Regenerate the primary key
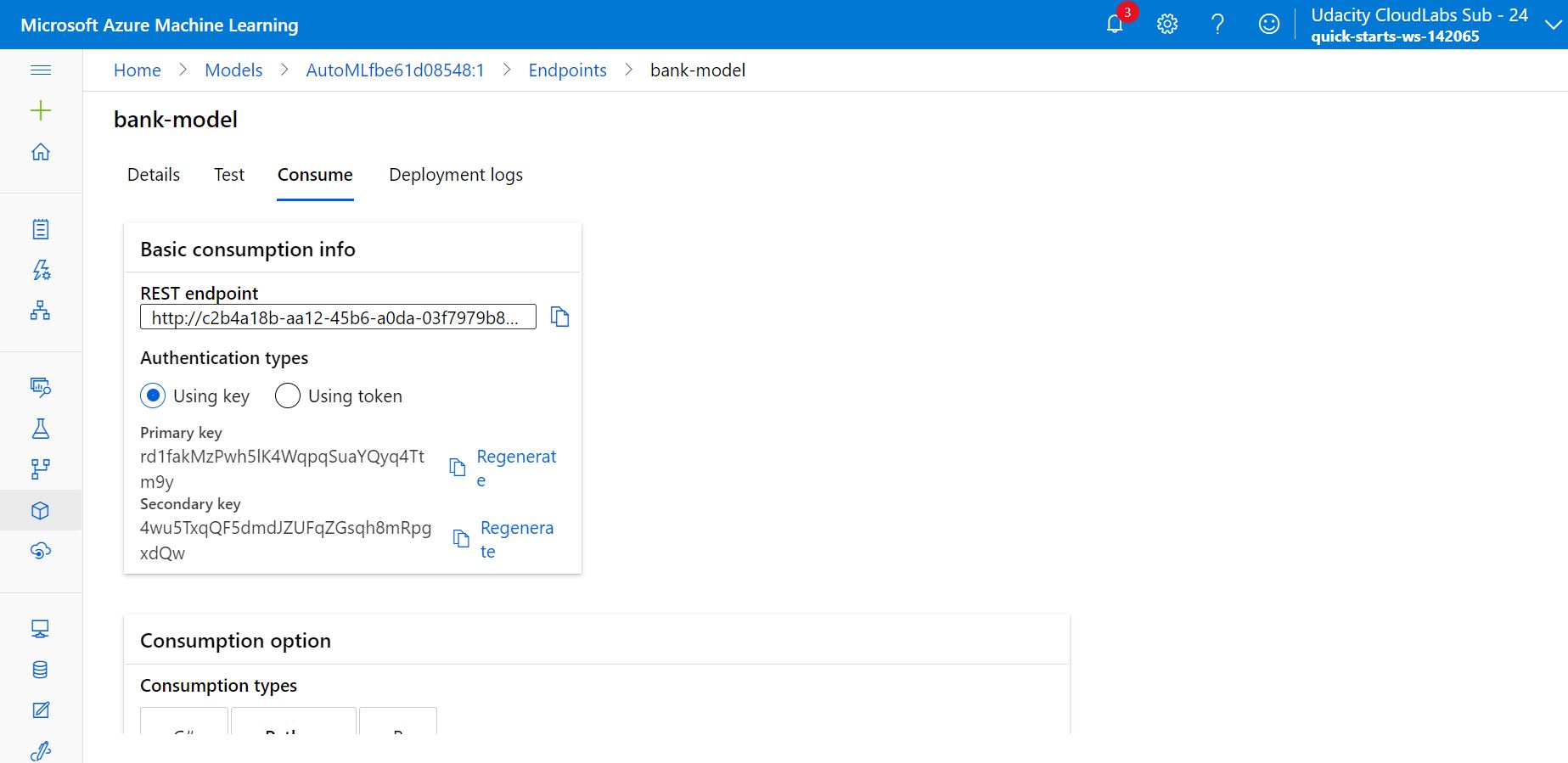This screenshot has height=763, width=1568. coord(516,468)
